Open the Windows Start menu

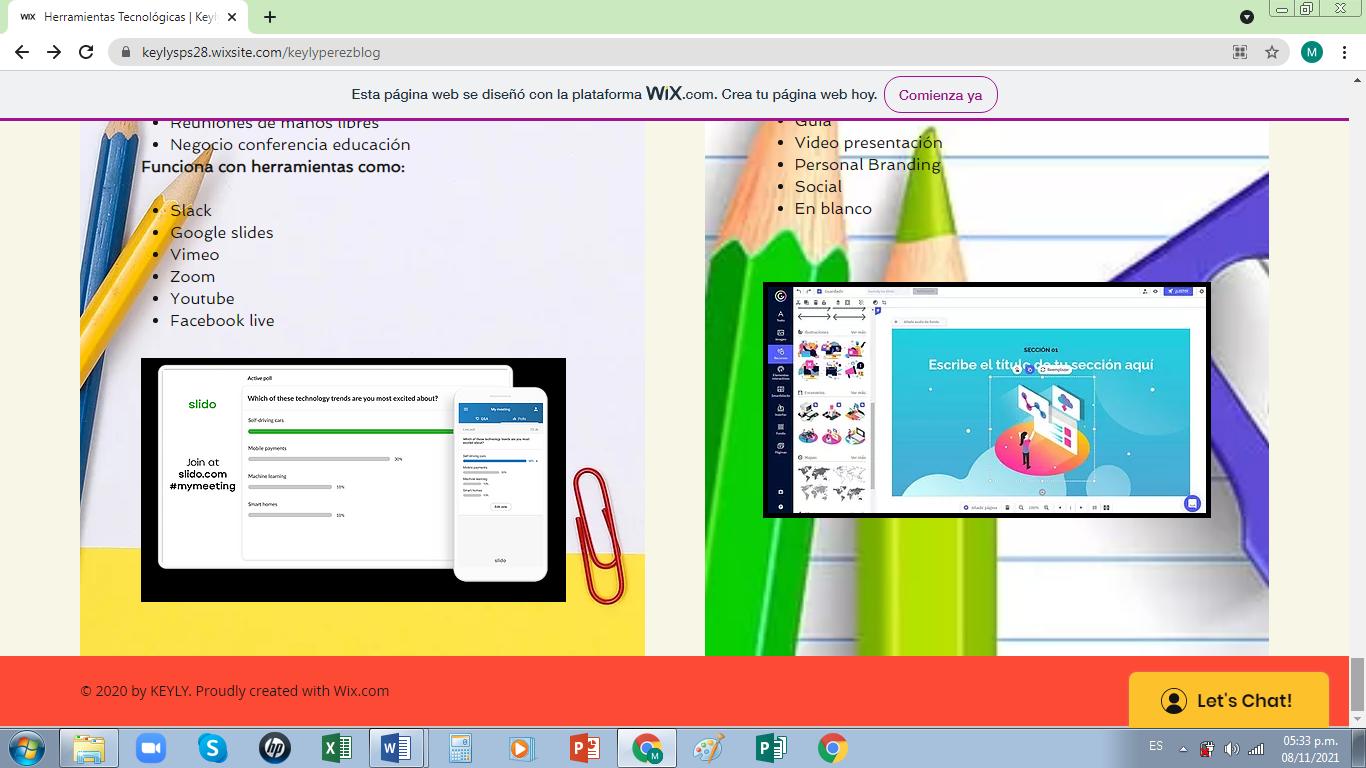click(27, 748)
